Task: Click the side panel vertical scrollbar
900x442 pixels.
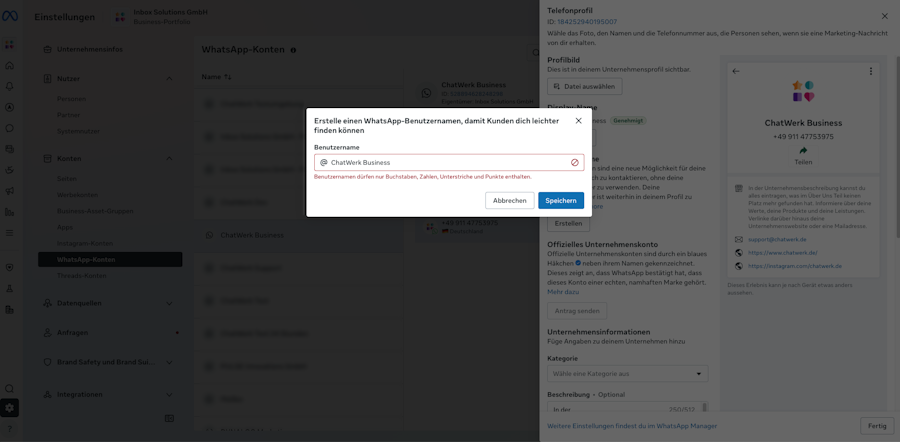Action: 897,146
